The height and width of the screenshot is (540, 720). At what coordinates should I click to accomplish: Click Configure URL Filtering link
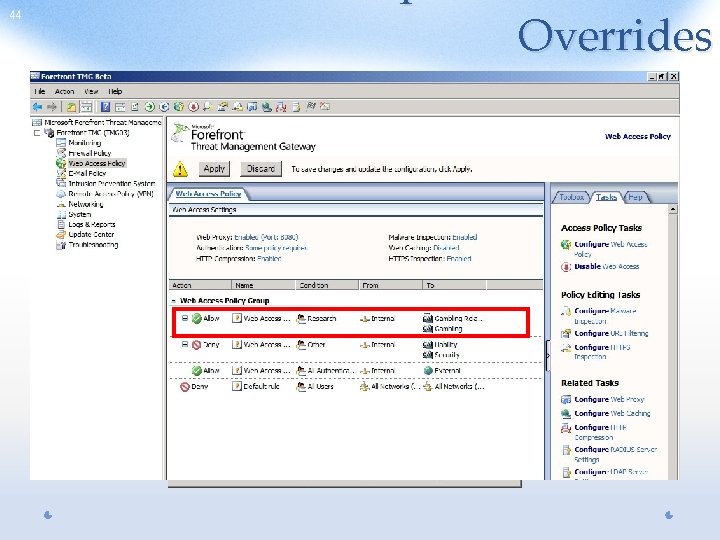tap(611, 333)
